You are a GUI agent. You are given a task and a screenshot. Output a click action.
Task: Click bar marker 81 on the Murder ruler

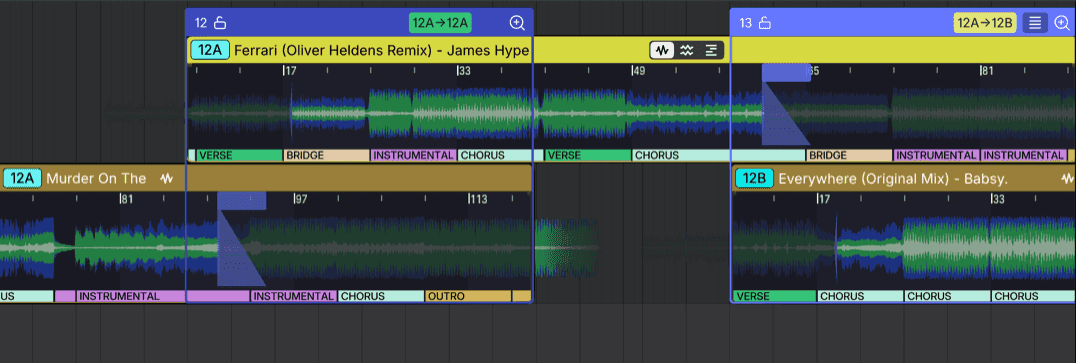126,199
